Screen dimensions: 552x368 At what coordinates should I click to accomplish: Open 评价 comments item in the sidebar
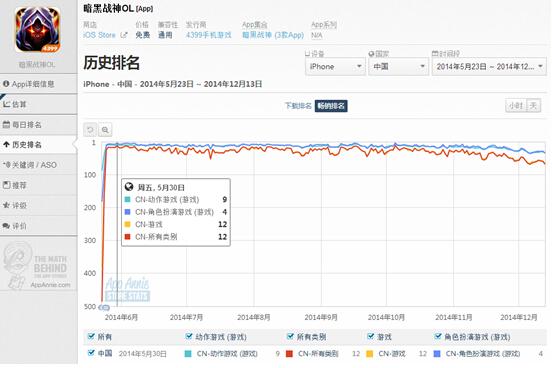(15, 226)
